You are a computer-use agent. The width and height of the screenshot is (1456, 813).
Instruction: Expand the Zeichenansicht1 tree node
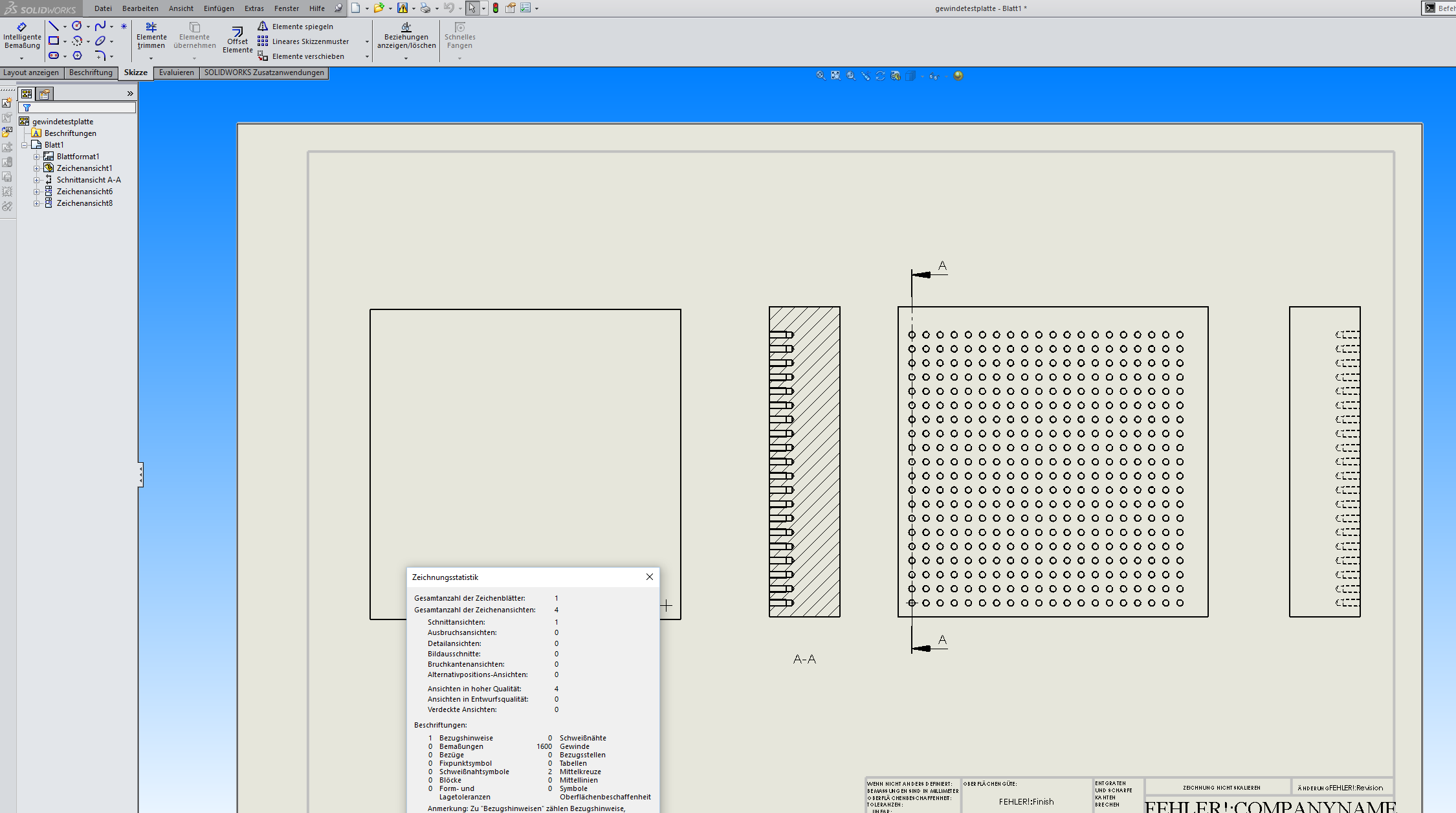37,168
